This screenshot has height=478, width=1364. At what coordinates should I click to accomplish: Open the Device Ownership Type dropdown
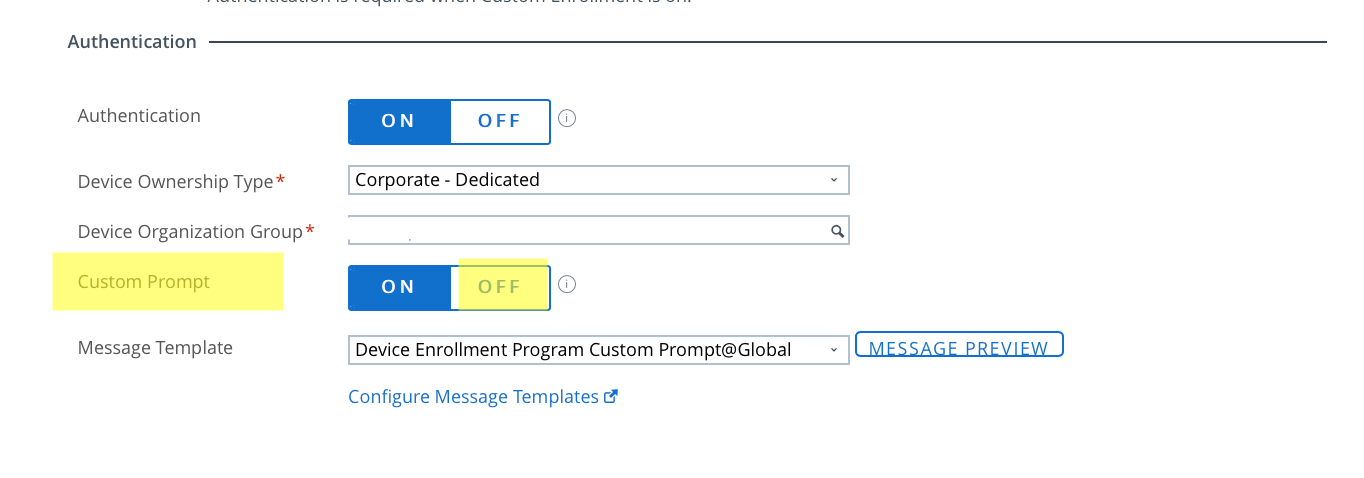[x=598, y=180]
